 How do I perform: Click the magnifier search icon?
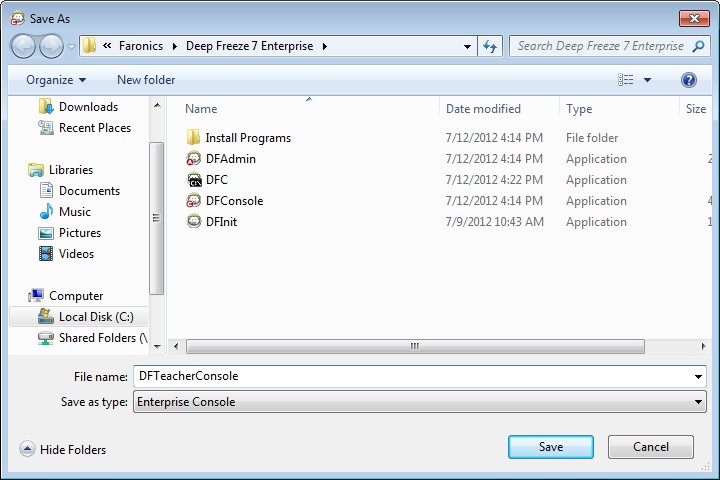pos(698,46)
